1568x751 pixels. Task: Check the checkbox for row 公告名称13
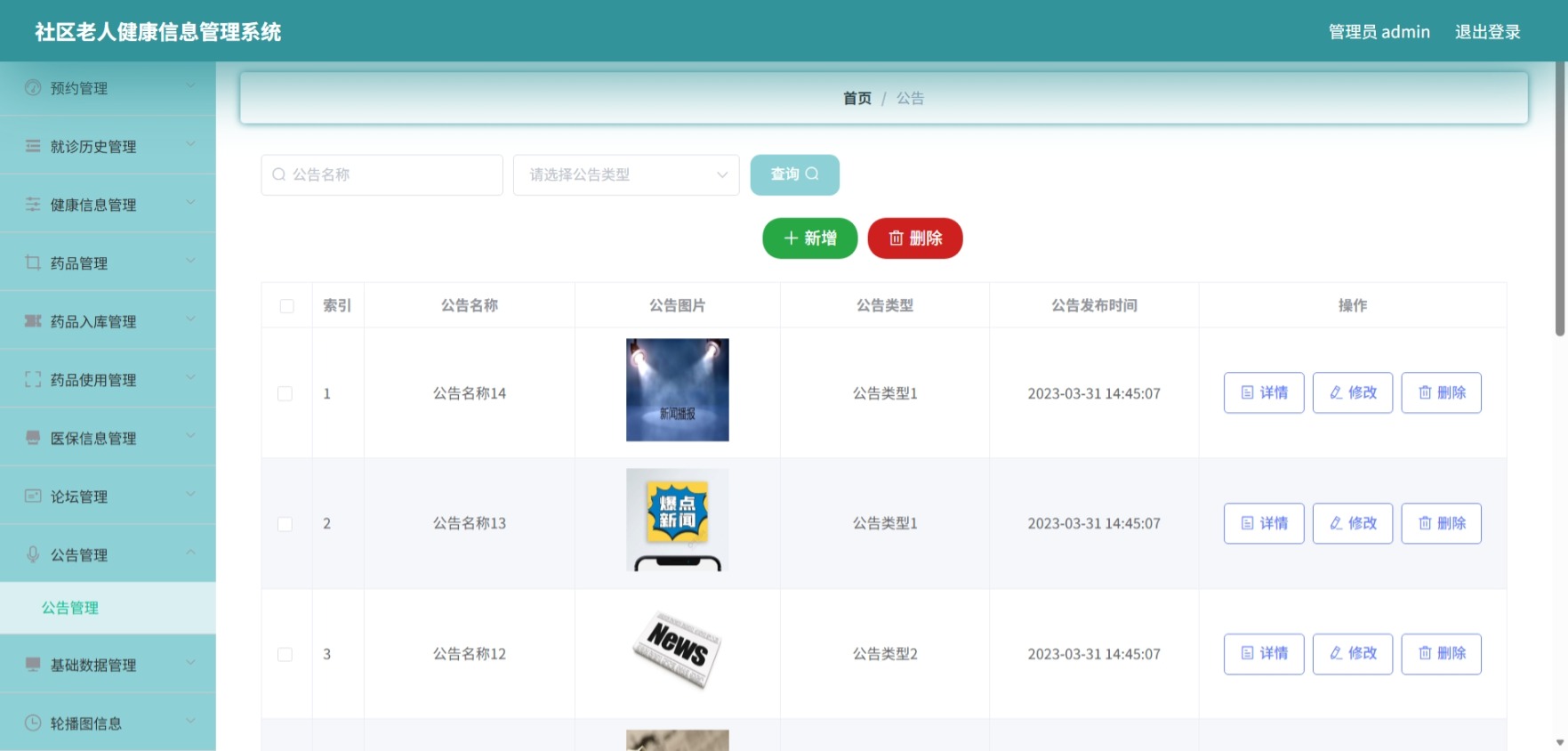coord(285,524)
